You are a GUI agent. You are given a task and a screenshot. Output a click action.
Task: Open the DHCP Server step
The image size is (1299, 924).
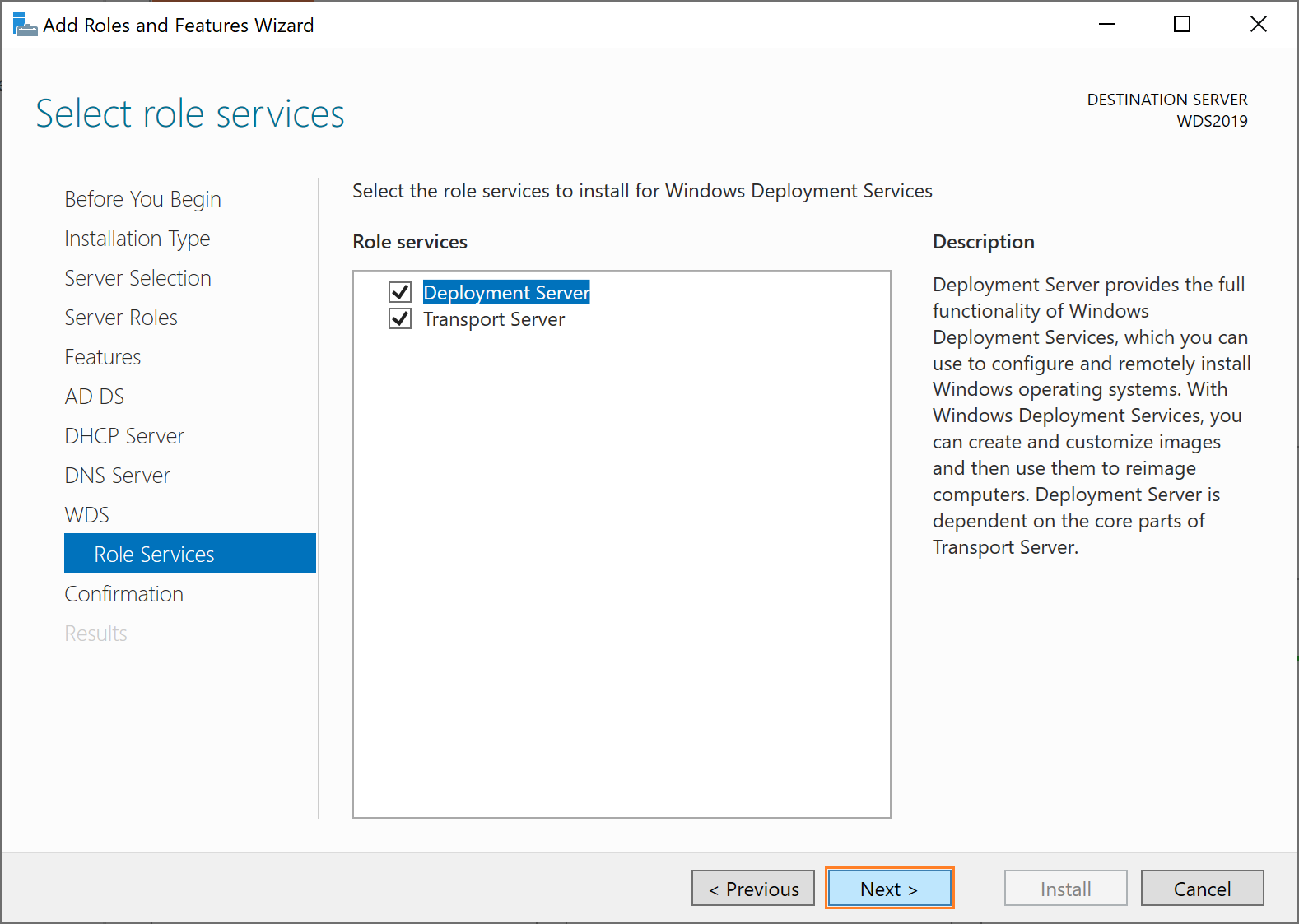click(x=124, y=436)
